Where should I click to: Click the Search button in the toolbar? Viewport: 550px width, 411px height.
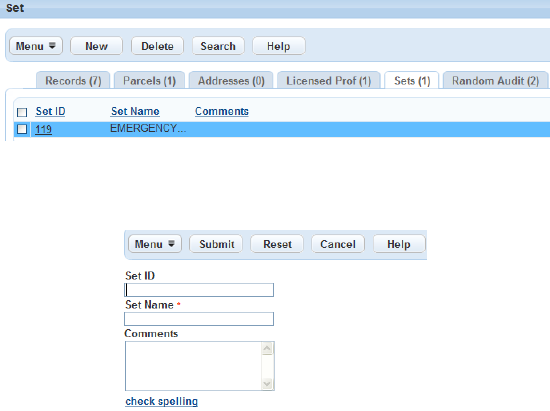218,46
